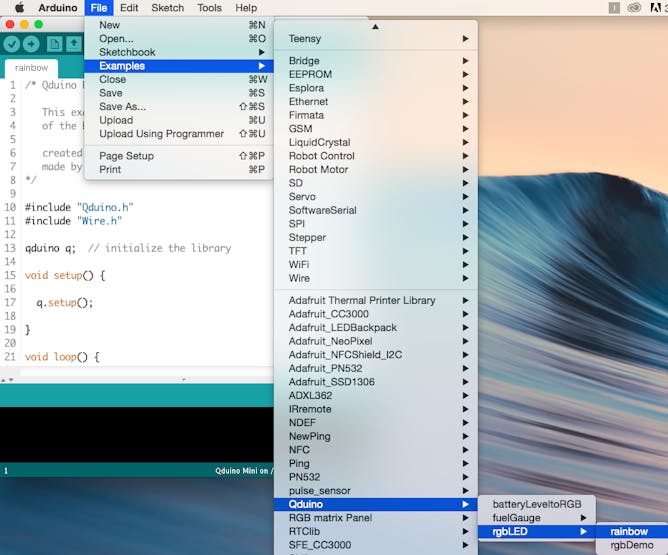Open the WiFi examples entry
668x555 pixels.
coord(376,265)
